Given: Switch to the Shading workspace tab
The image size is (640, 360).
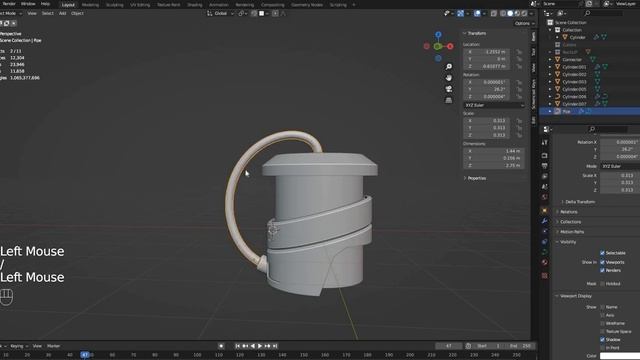Looking at the screenshot, I should point(195,5).
